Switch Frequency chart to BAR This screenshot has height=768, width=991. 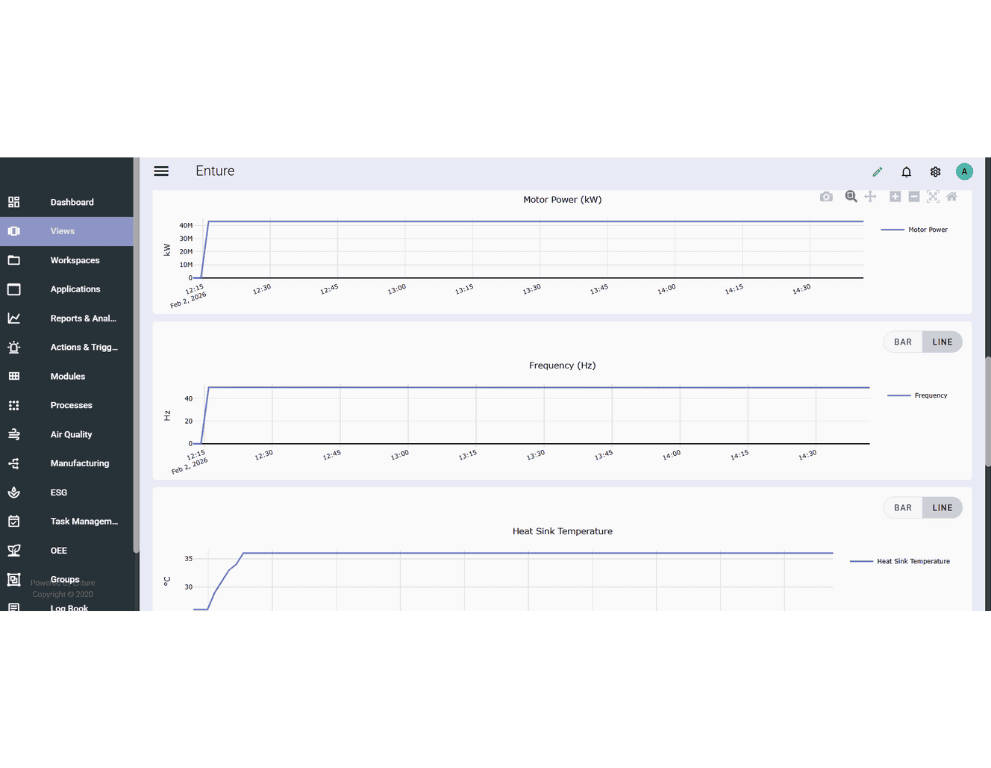(x=903, y=342)
